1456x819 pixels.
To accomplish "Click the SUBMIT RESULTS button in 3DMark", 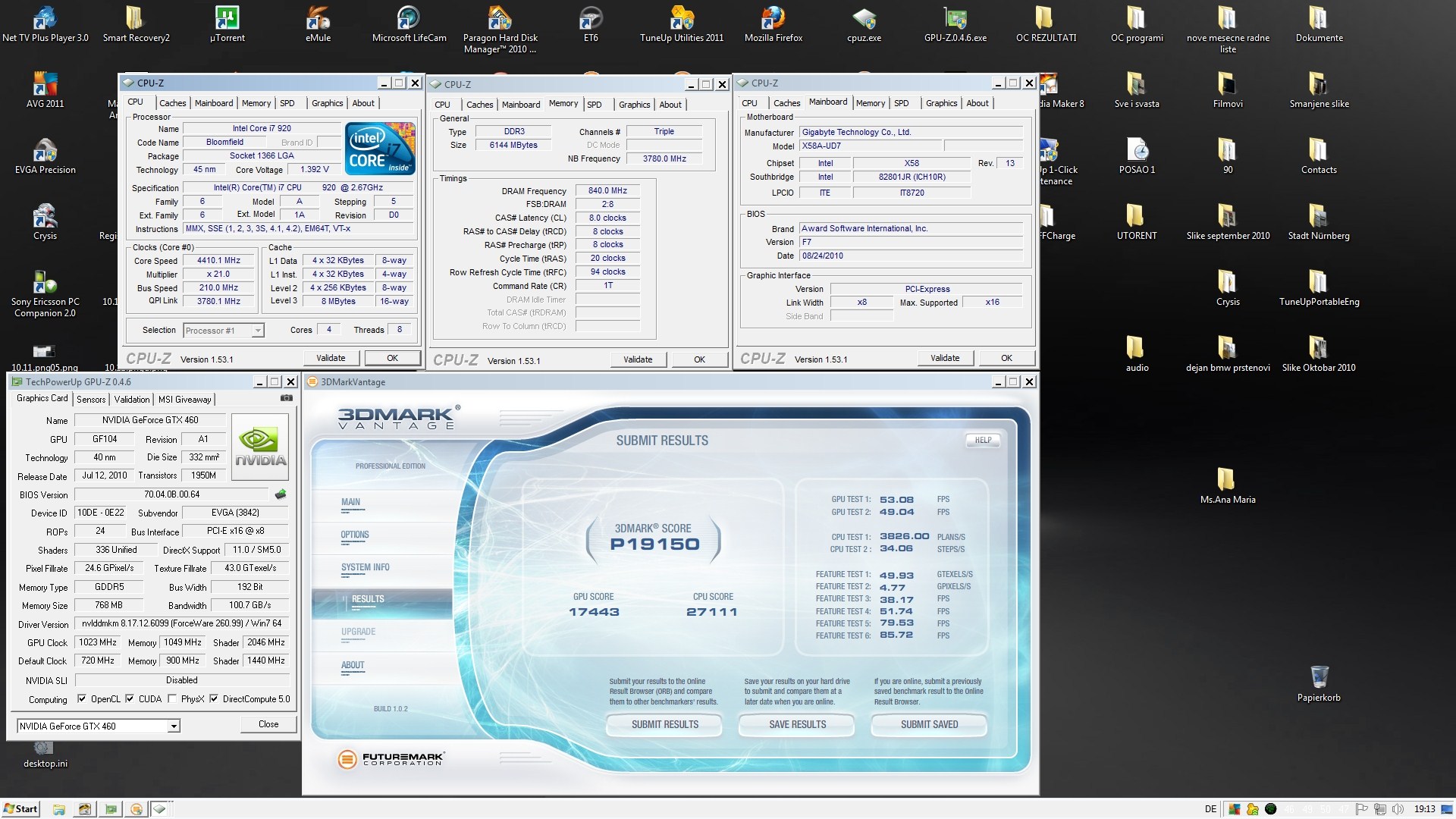I will coord(664,725).
